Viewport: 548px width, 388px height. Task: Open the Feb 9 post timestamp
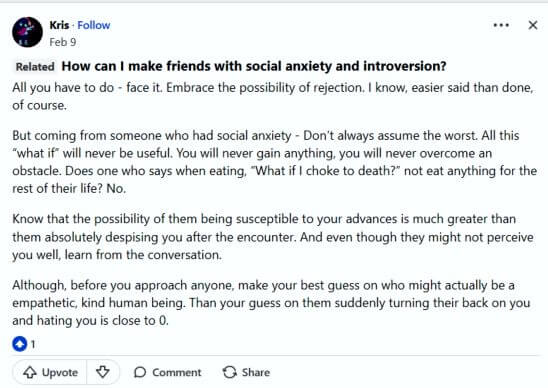(63, 42)
